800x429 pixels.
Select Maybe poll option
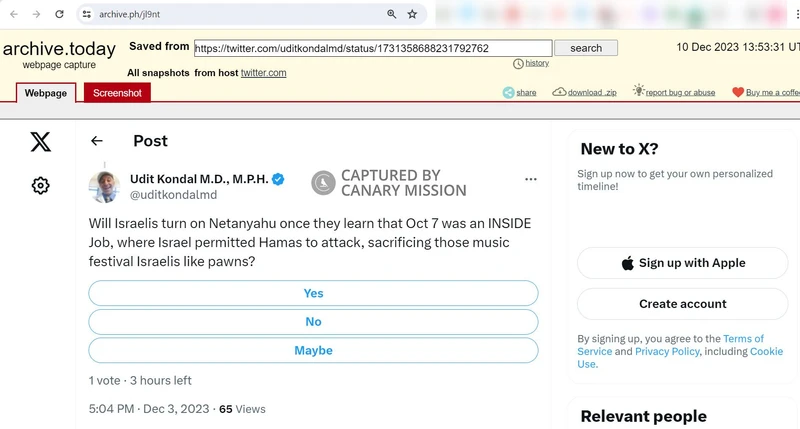click(x=313, y=351)
